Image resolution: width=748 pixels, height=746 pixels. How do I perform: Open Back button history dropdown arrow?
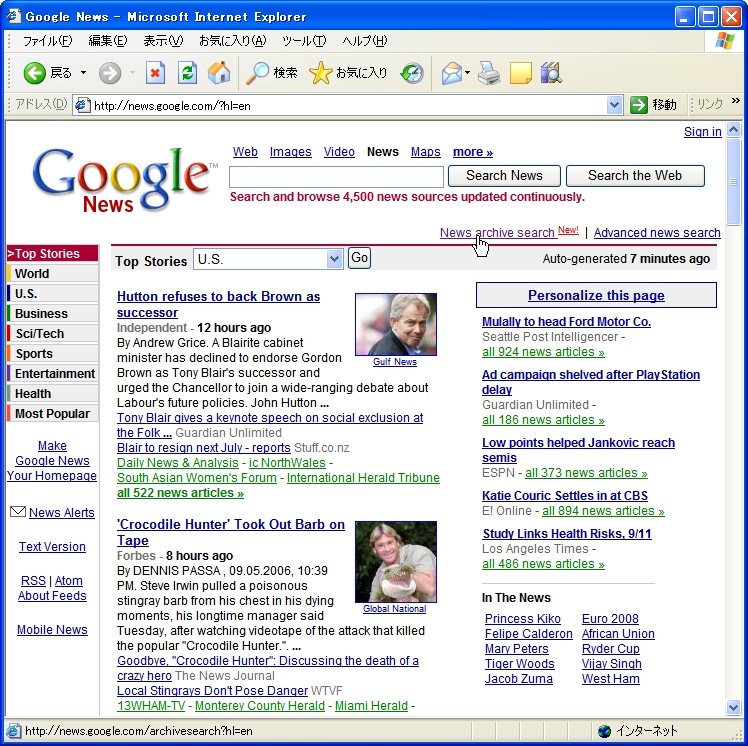(x=83, y=73)
